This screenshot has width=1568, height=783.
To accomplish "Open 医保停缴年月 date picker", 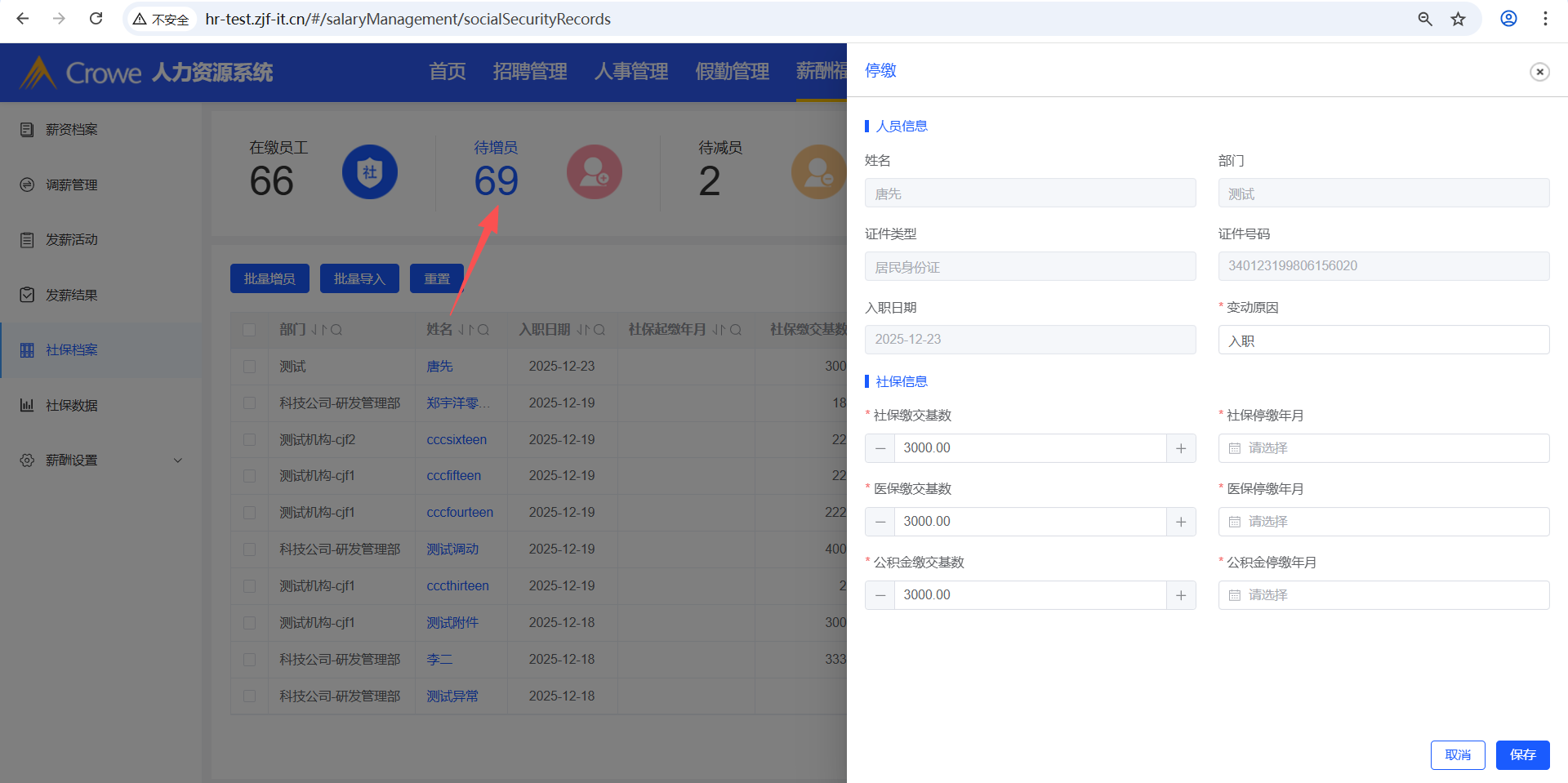I will (1383, 522).
